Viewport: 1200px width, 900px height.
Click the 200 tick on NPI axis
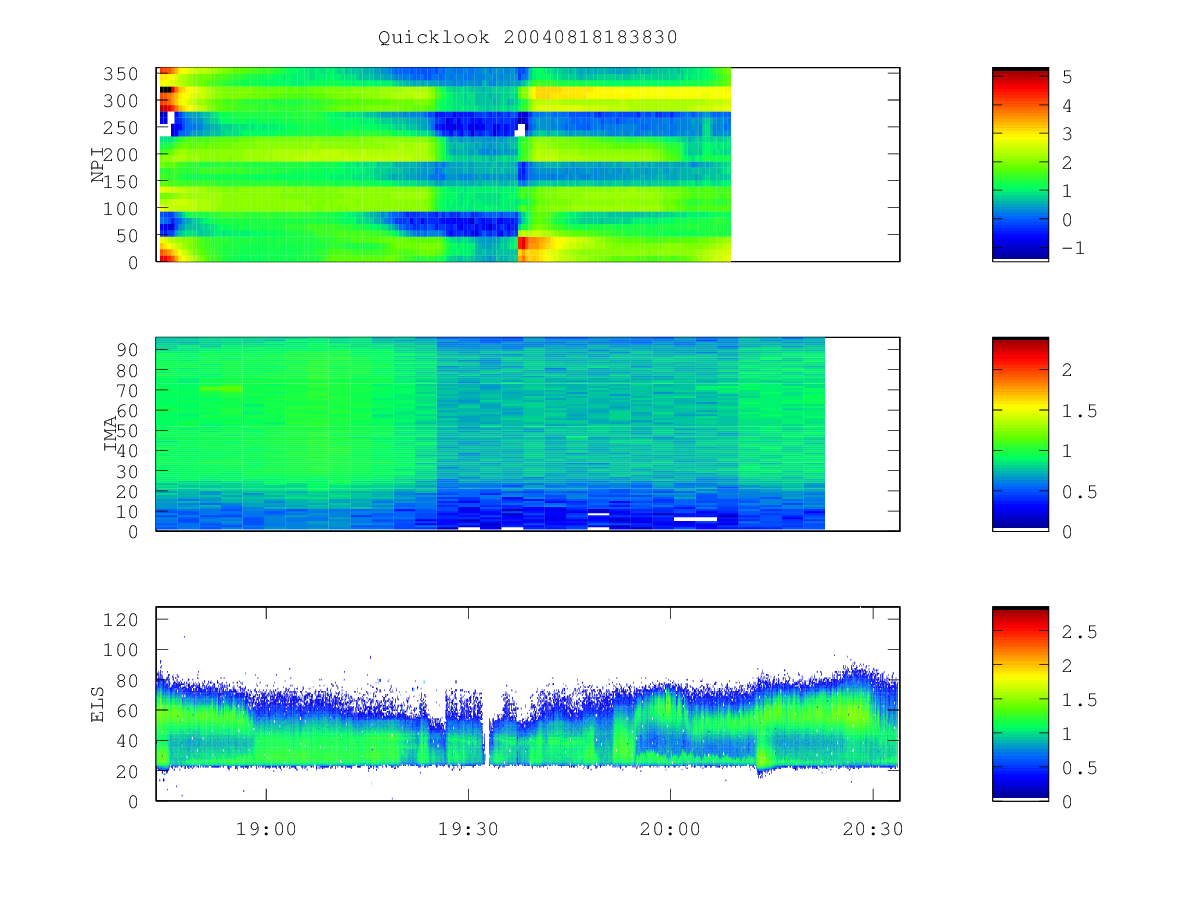coord(123,155)
